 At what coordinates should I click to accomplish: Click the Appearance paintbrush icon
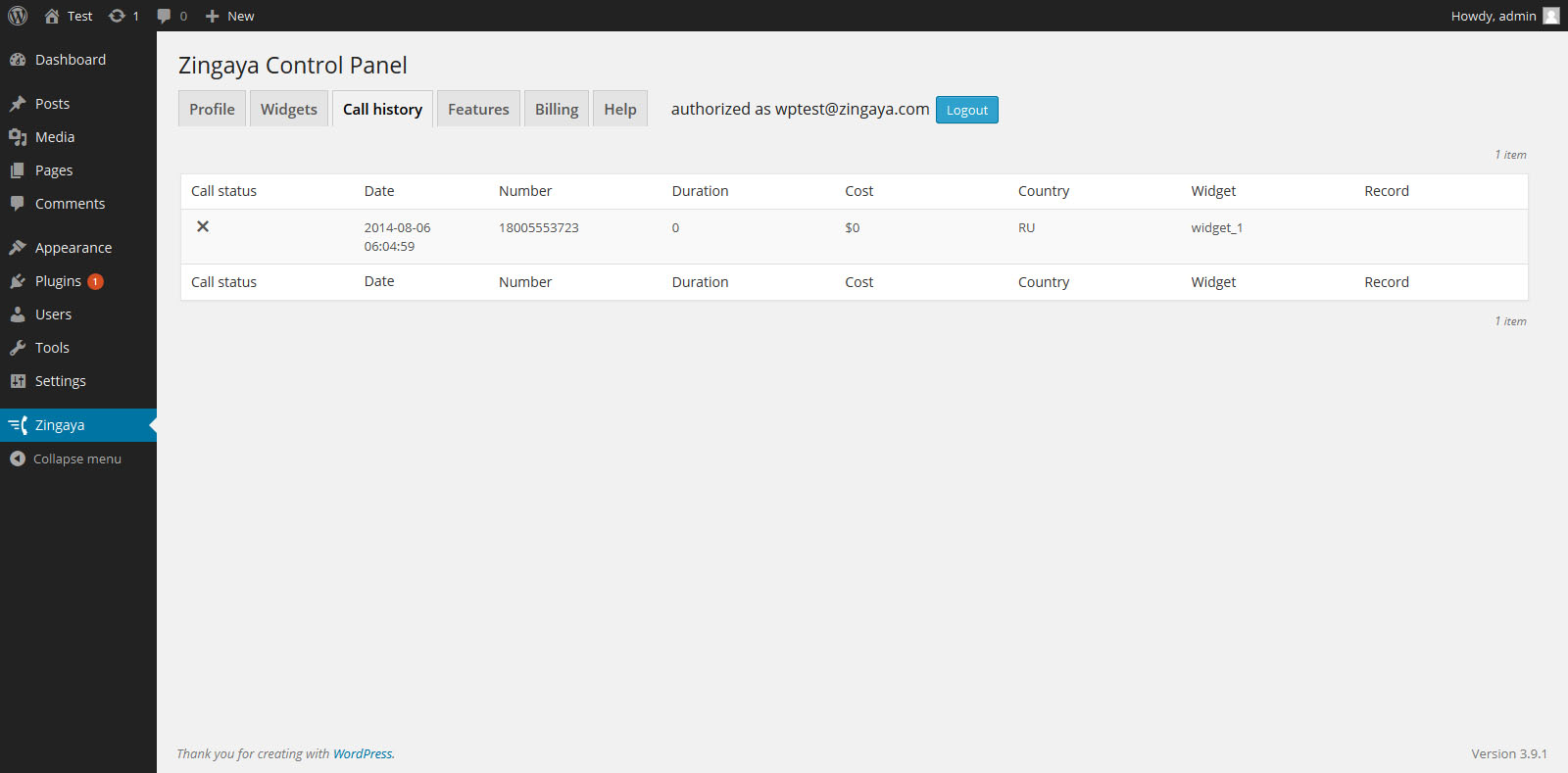point(18,248)
